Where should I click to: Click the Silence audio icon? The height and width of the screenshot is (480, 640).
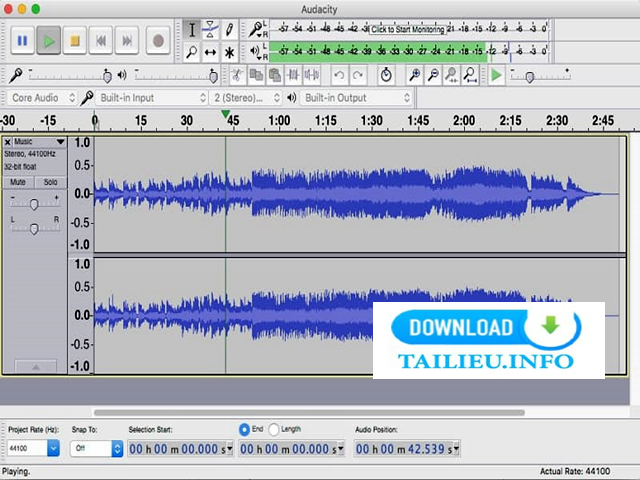[x=312, y=75]
